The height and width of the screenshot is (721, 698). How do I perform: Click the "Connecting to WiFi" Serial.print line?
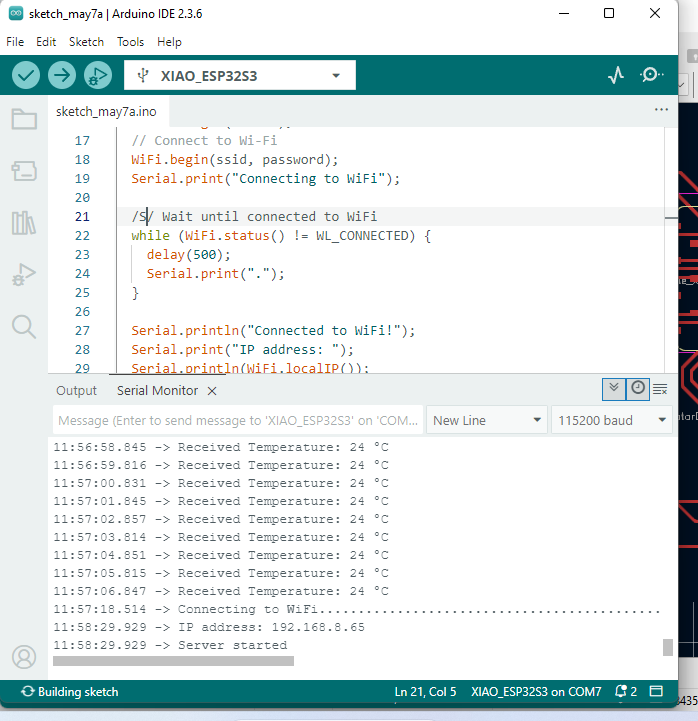click(x=265, y=178)
